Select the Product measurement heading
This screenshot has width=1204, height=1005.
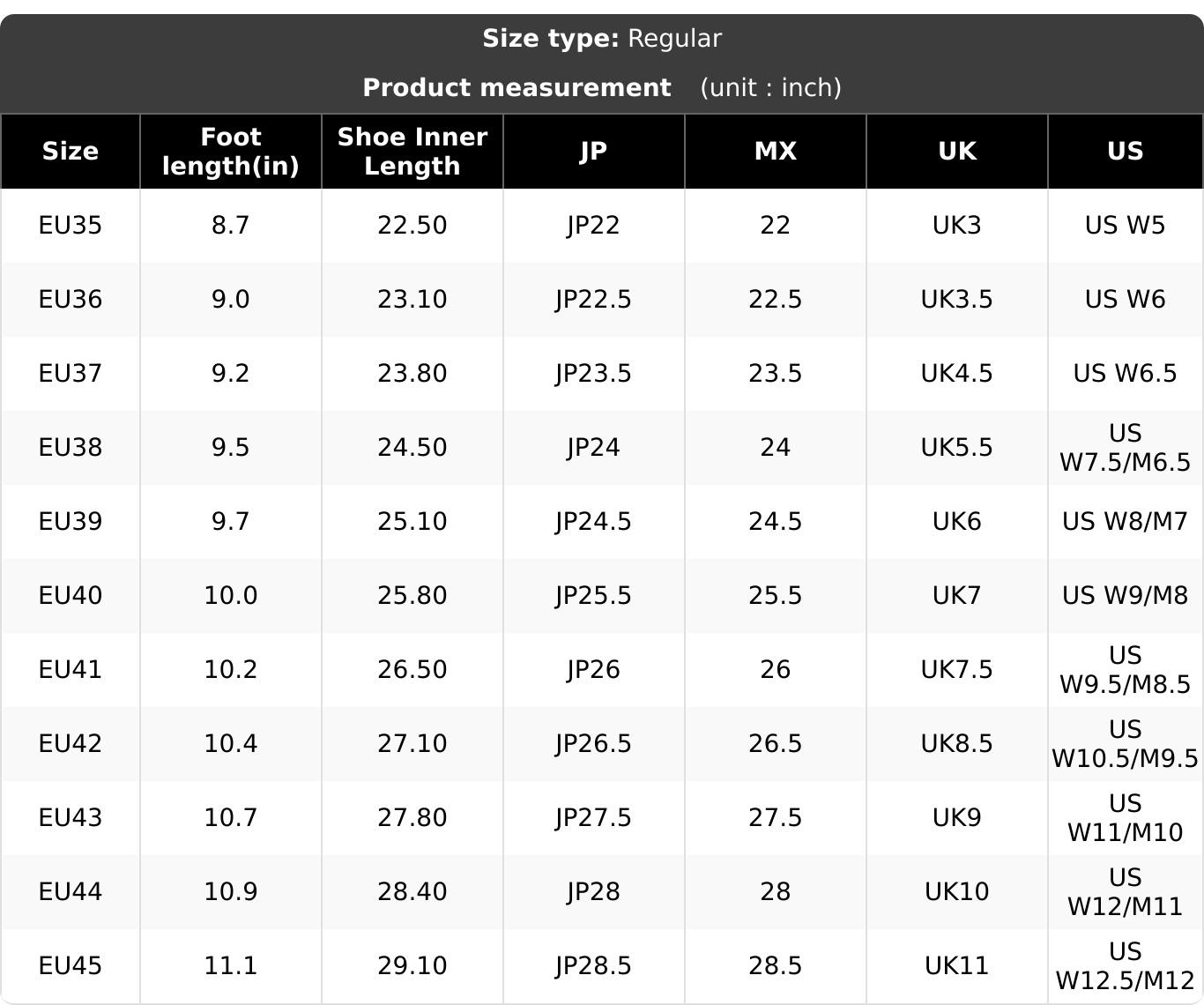[517, 88]
